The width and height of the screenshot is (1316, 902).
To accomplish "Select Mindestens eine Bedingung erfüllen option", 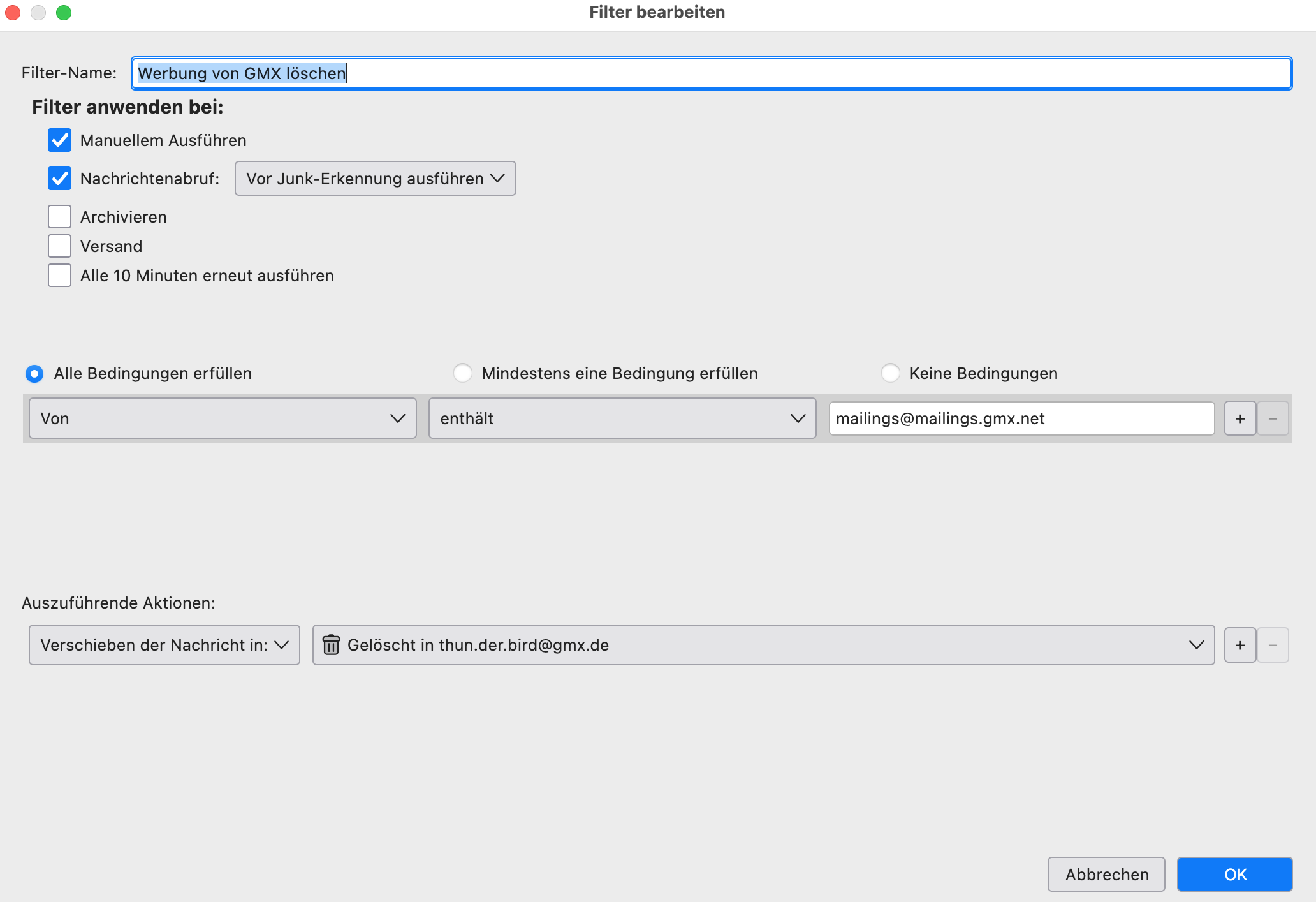I will point(462,373).
